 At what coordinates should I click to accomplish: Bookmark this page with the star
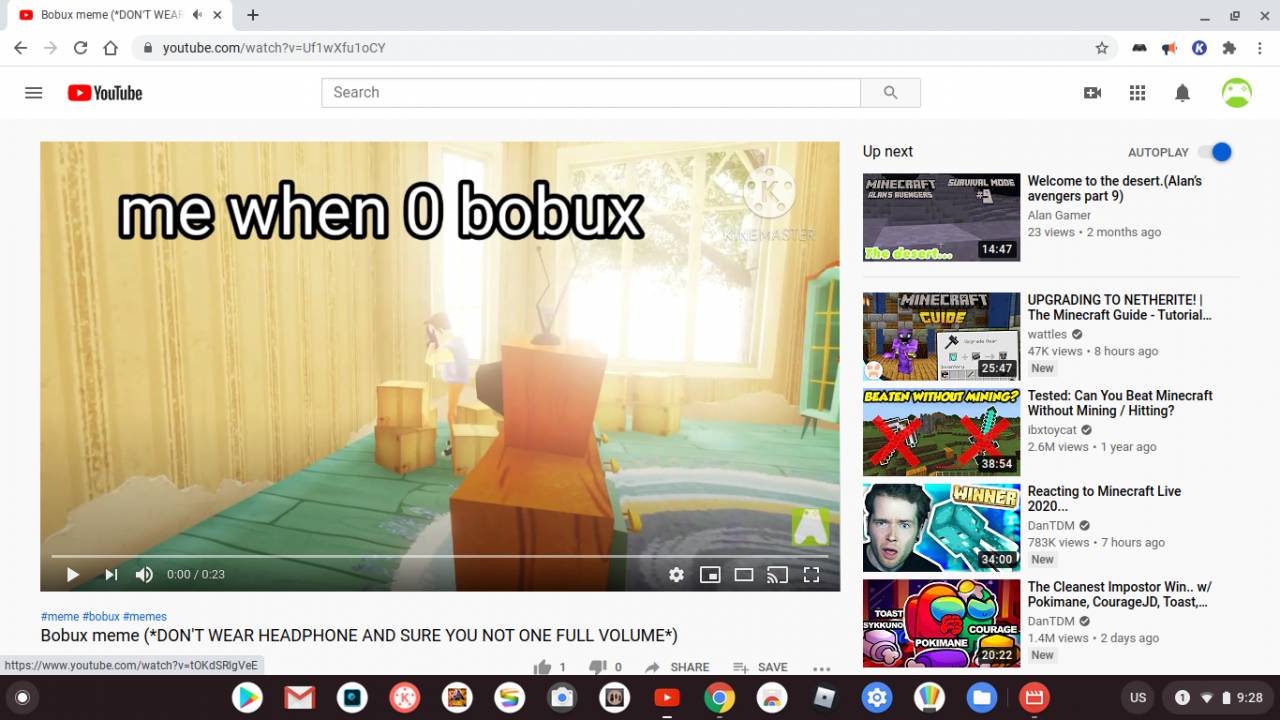pyautogui.click(x=1101, y=48)
